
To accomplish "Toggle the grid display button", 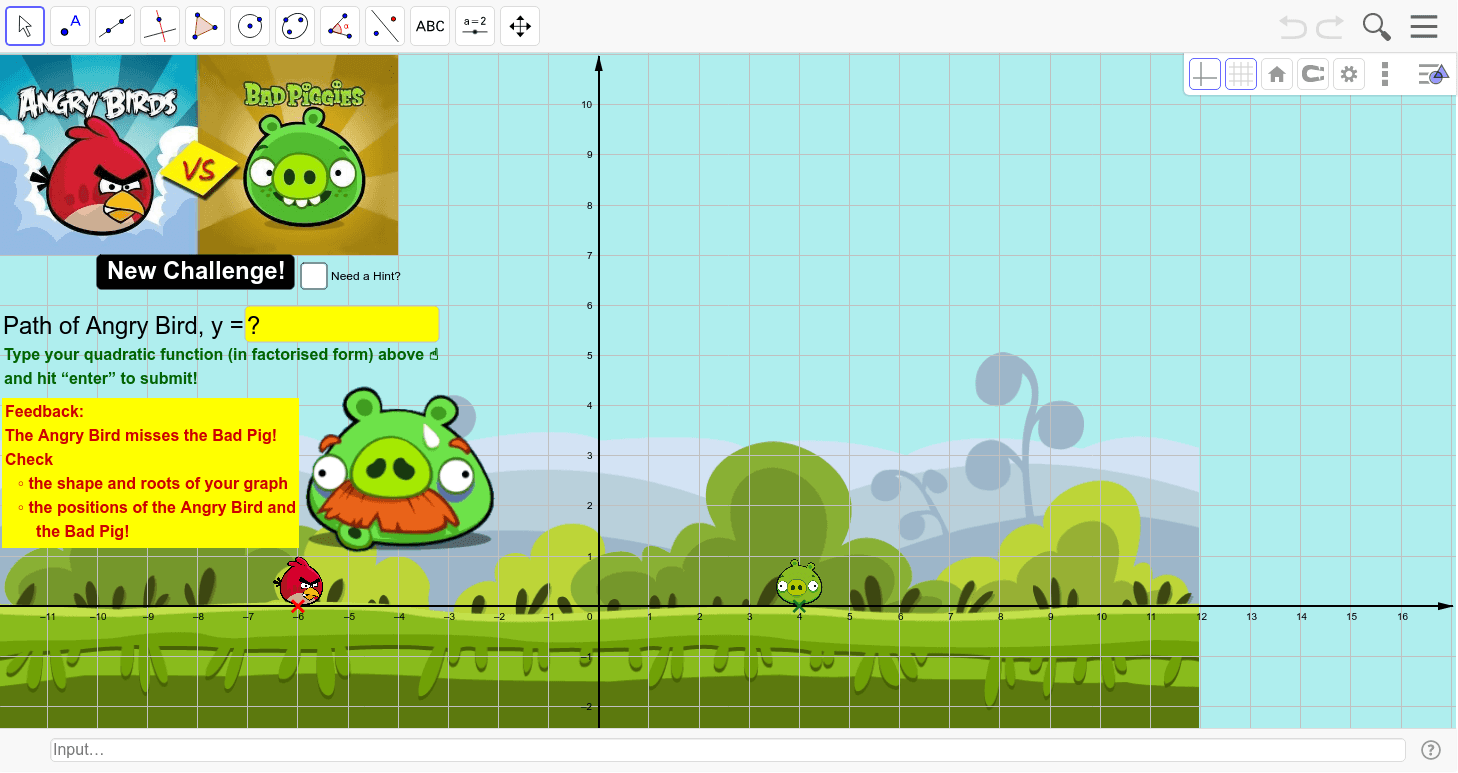I will point(1241,74).
